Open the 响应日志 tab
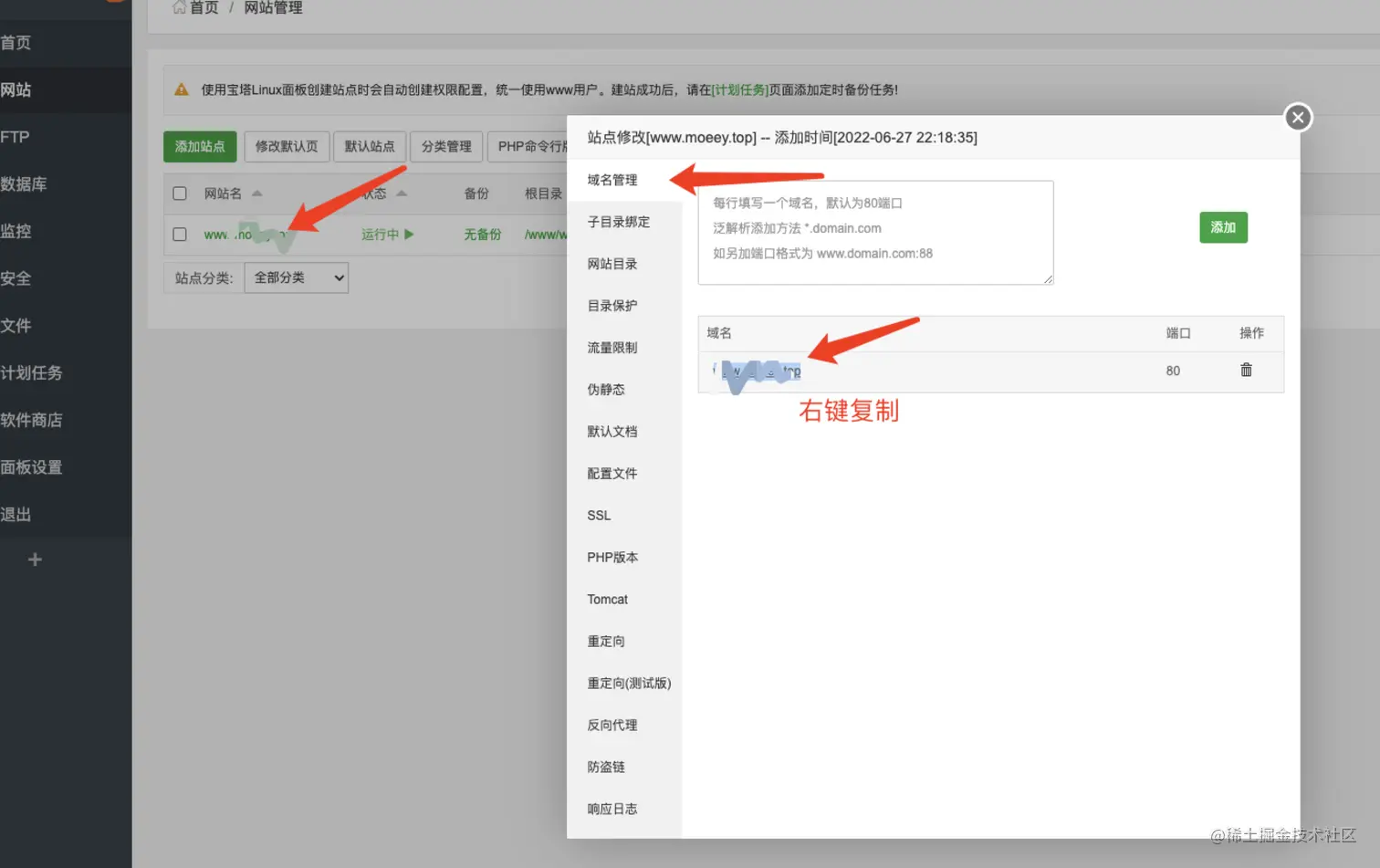 click(612, 810)
